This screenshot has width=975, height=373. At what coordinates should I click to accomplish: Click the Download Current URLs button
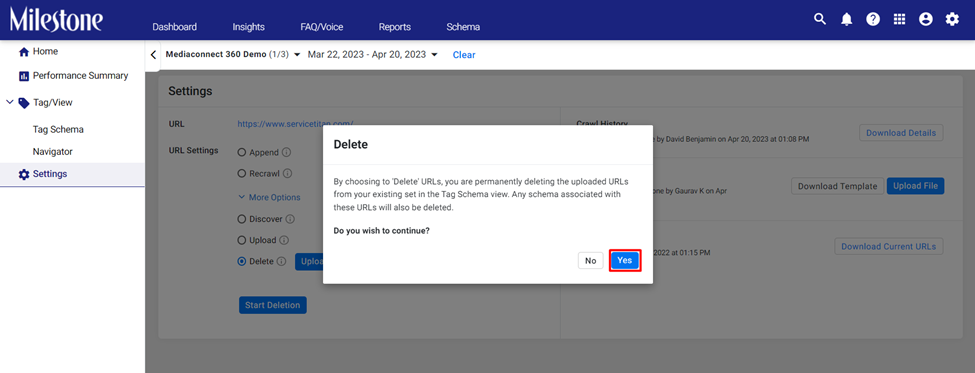889,246
